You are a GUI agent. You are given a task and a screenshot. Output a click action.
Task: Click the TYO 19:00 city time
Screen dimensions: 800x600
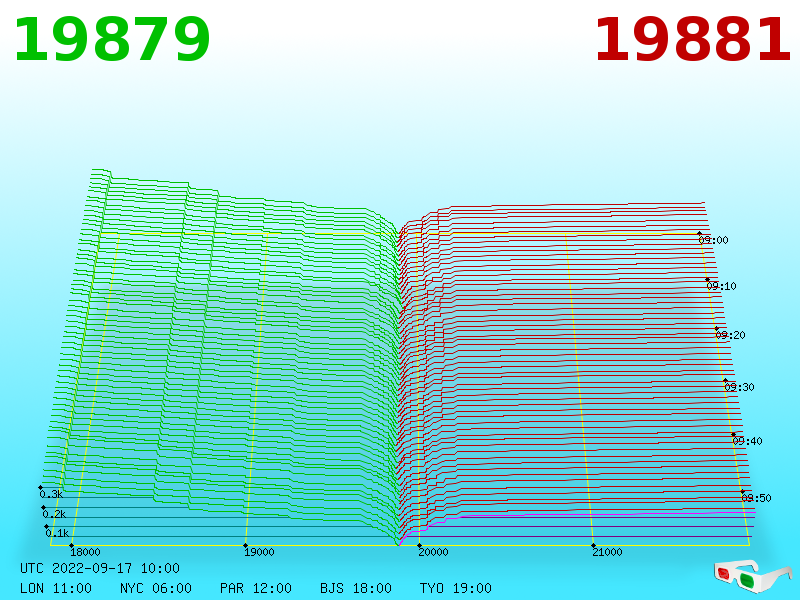click(x=456, y=588)
